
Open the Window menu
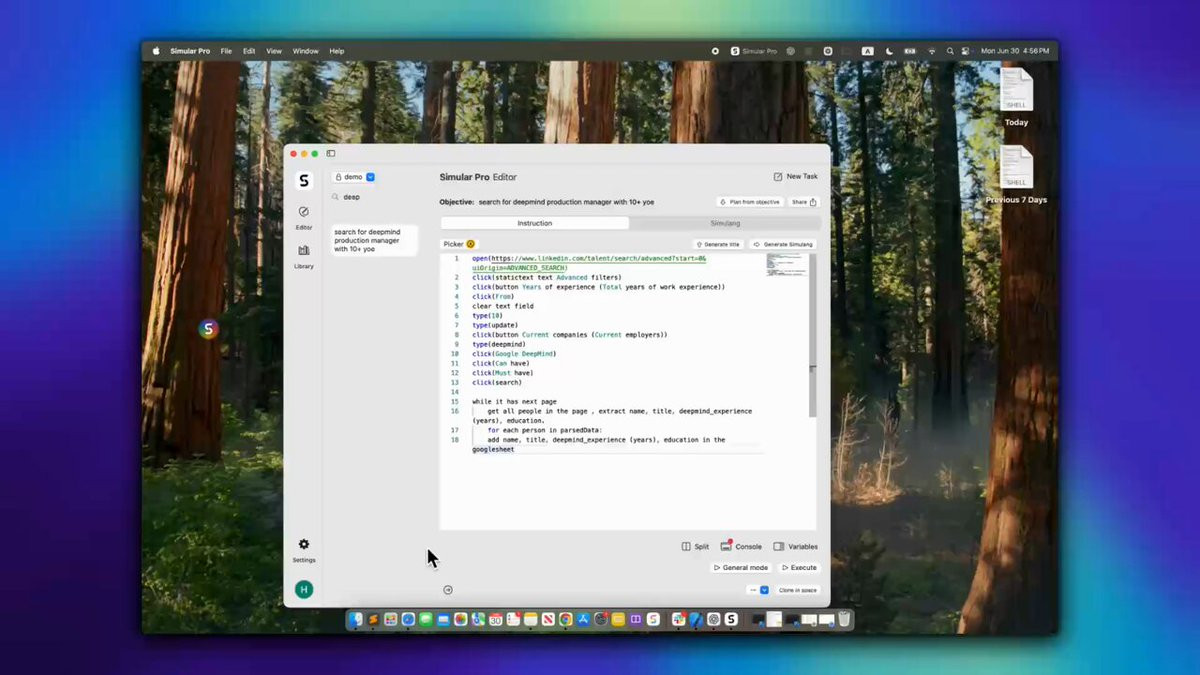tap(305, 51)
